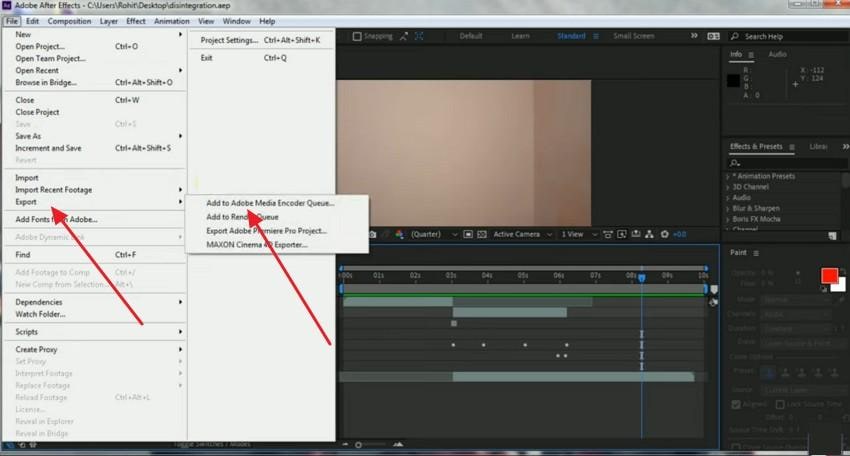This screenshot has height=456, width=850.
Task: Click the snap edge extension icon beside Snapping
Action: (404, 36)
